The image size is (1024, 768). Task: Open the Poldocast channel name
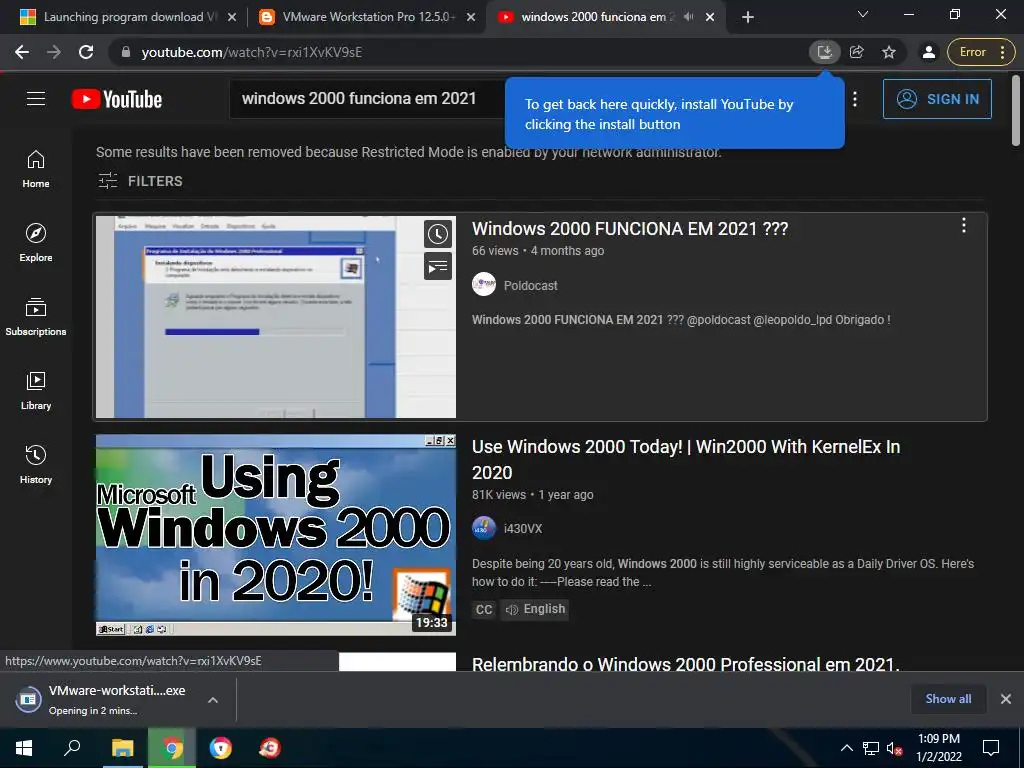pos(530,285)
